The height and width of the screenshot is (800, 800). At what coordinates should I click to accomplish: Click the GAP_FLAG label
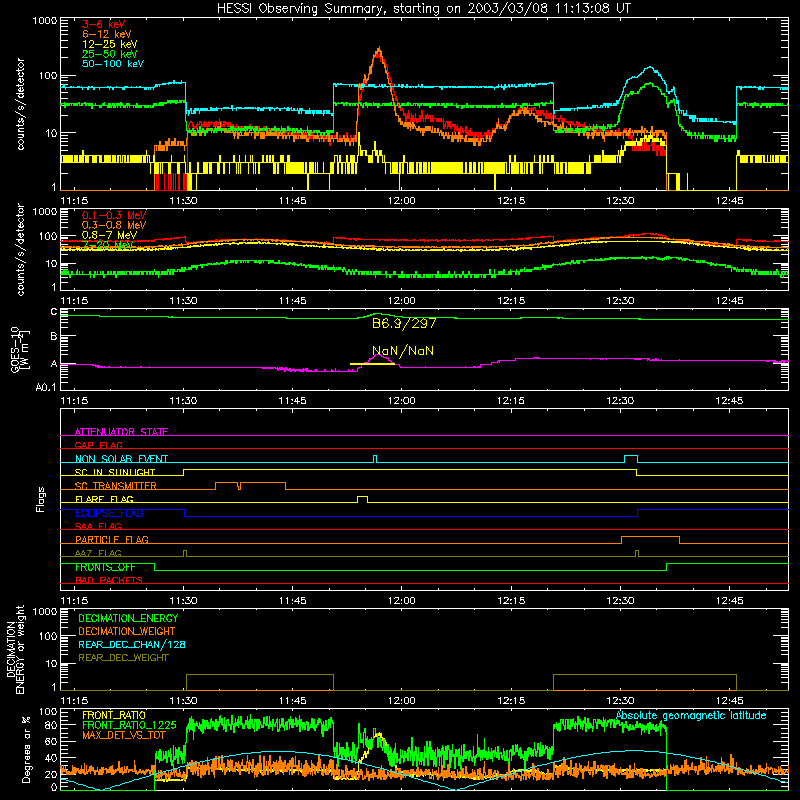[98, 445]
